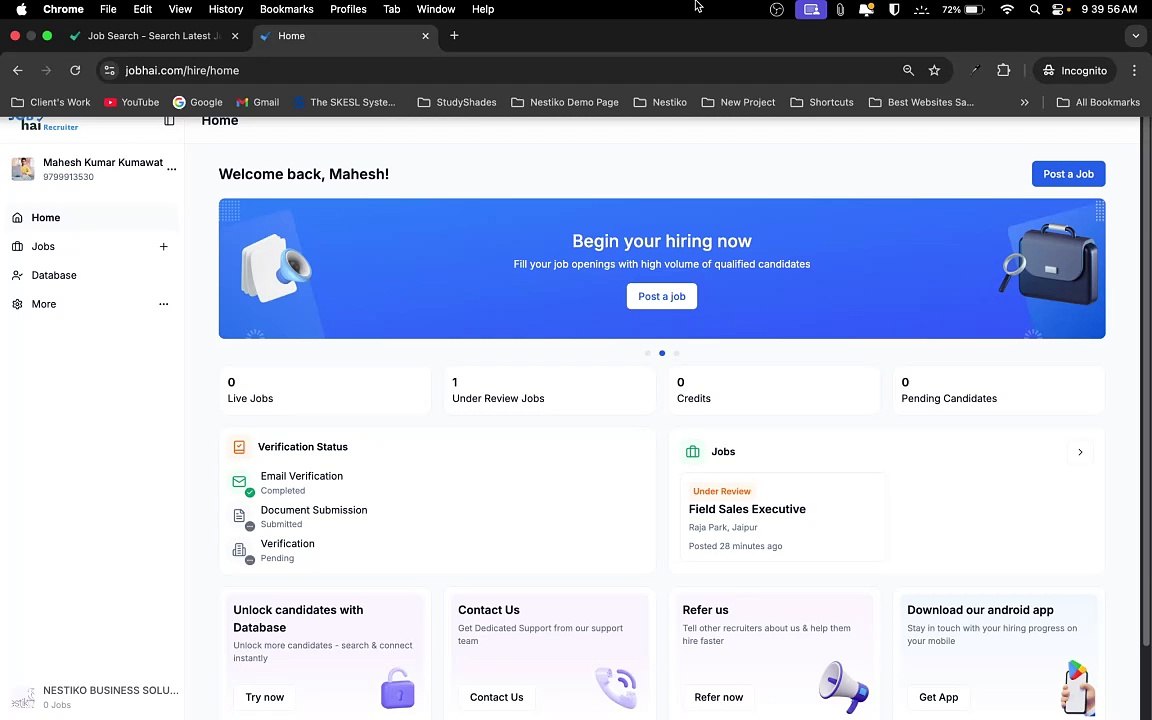The image size is (1152, 720).
Task: Collapse the sidebar panel icon
Action: (169, 120)
